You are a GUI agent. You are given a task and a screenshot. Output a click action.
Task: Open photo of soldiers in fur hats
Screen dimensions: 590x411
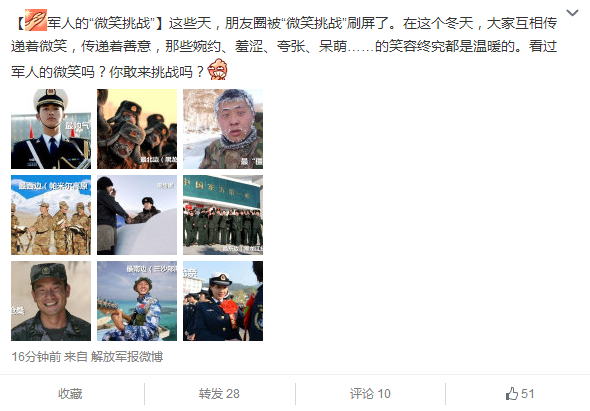(x=137, y=129)
